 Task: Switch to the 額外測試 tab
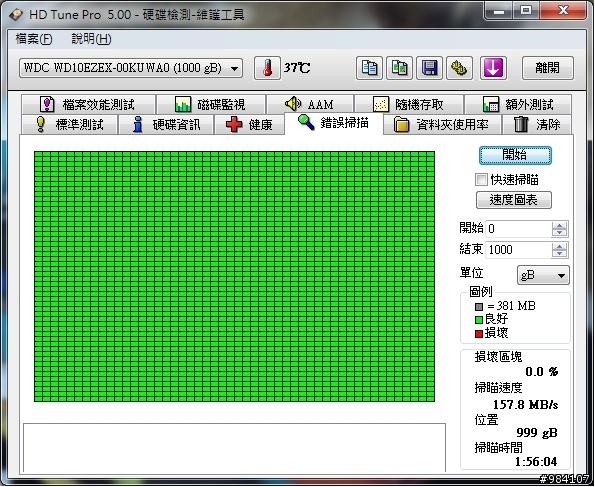click(518, 104)
